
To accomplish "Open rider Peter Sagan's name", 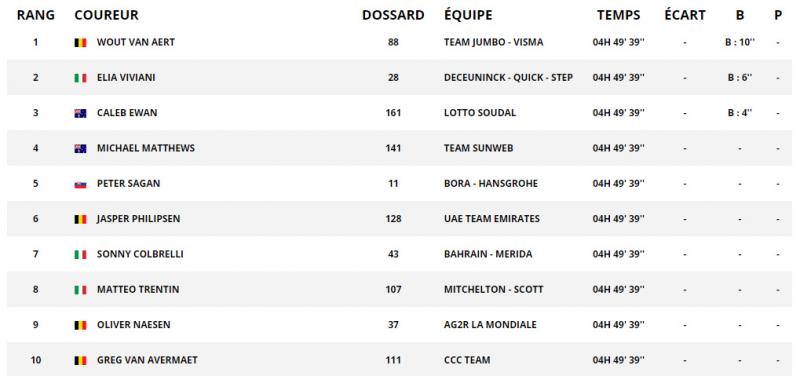I will 129,184.
